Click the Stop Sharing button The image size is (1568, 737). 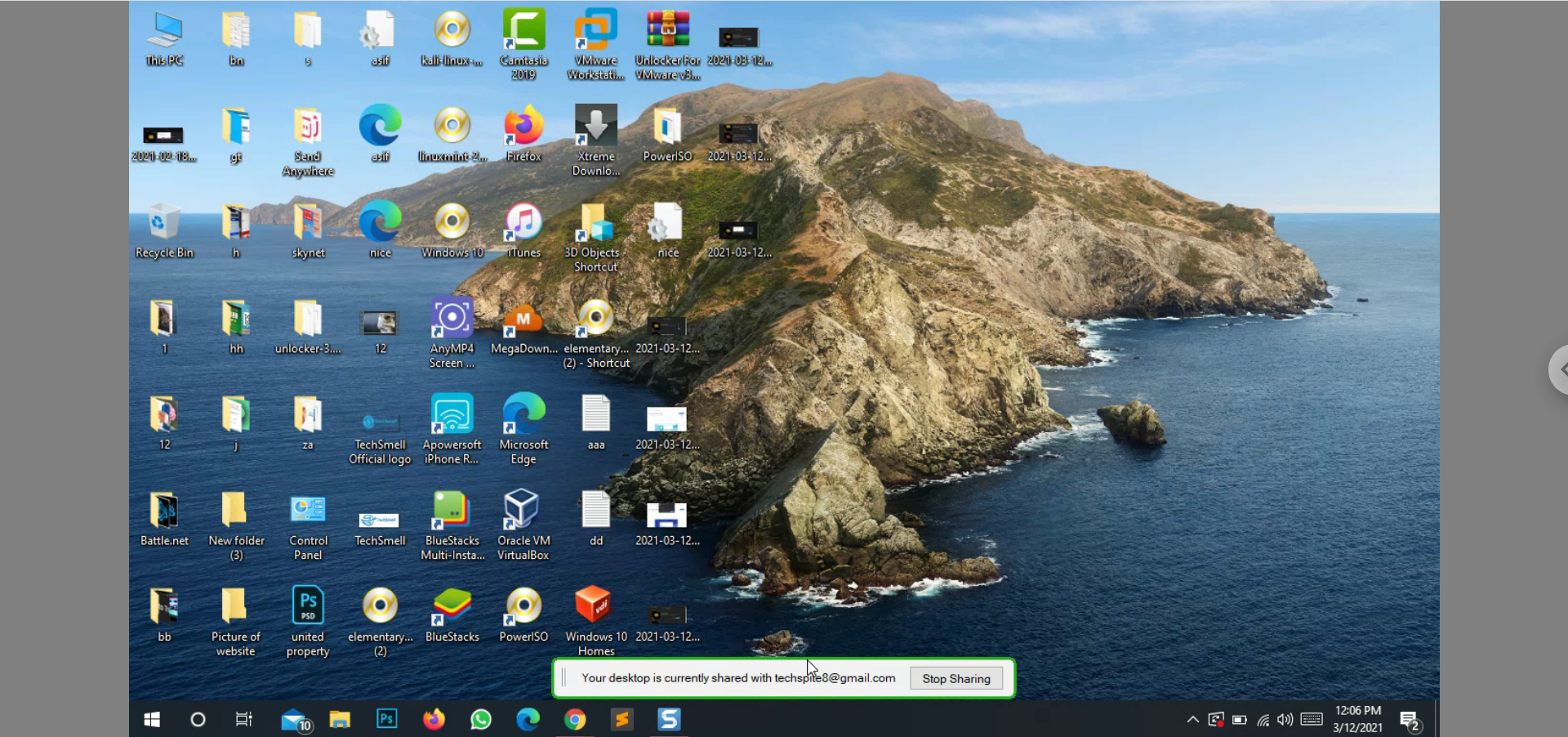[x=955, y=678]
